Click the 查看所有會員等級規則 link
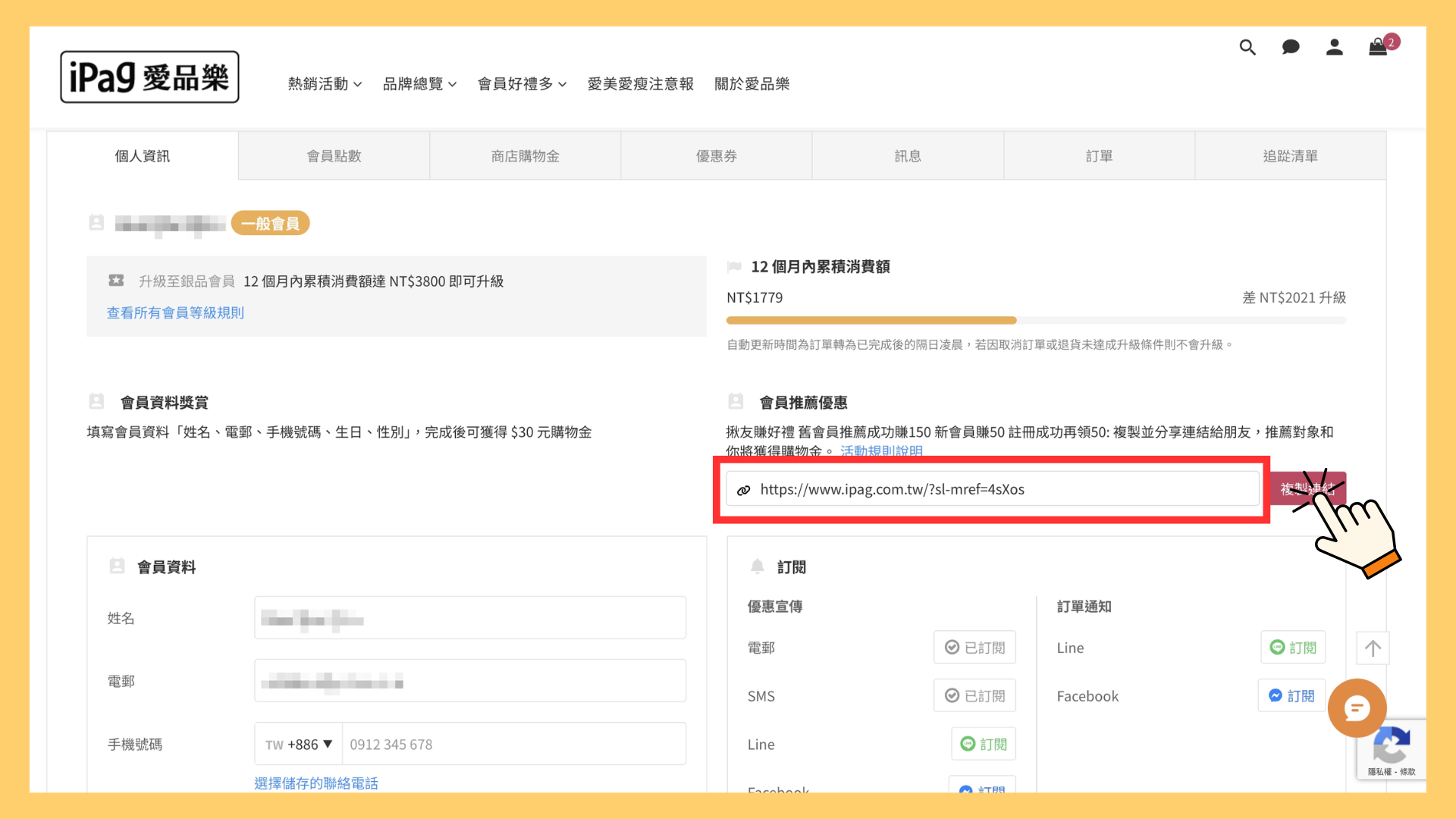The width and height of the screenshot is (1456, 819). (174, 312)
